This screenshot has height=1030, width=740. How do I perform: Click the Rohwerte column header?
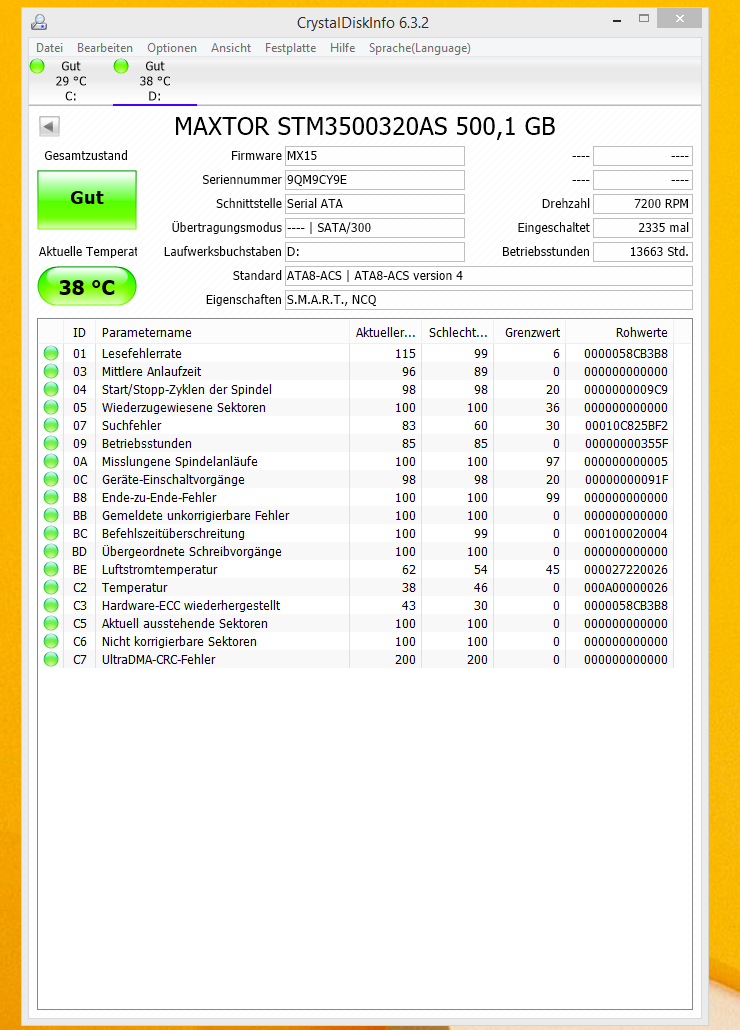click(x=620, y=332)
